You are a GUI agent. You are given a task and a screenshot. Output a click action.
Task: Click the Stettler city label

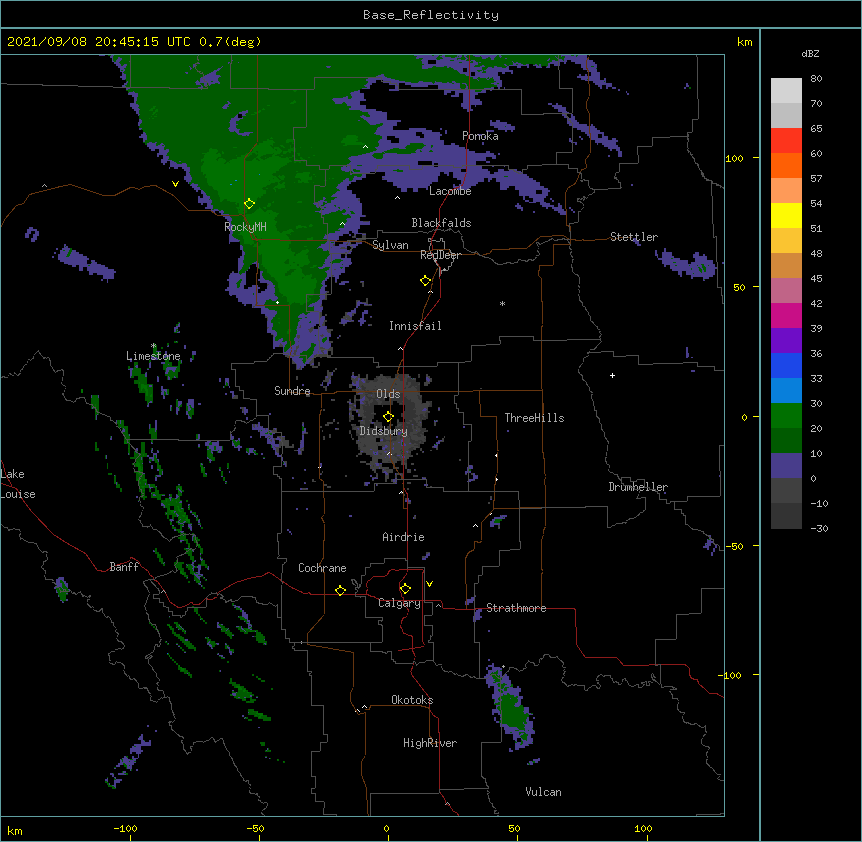634,237
